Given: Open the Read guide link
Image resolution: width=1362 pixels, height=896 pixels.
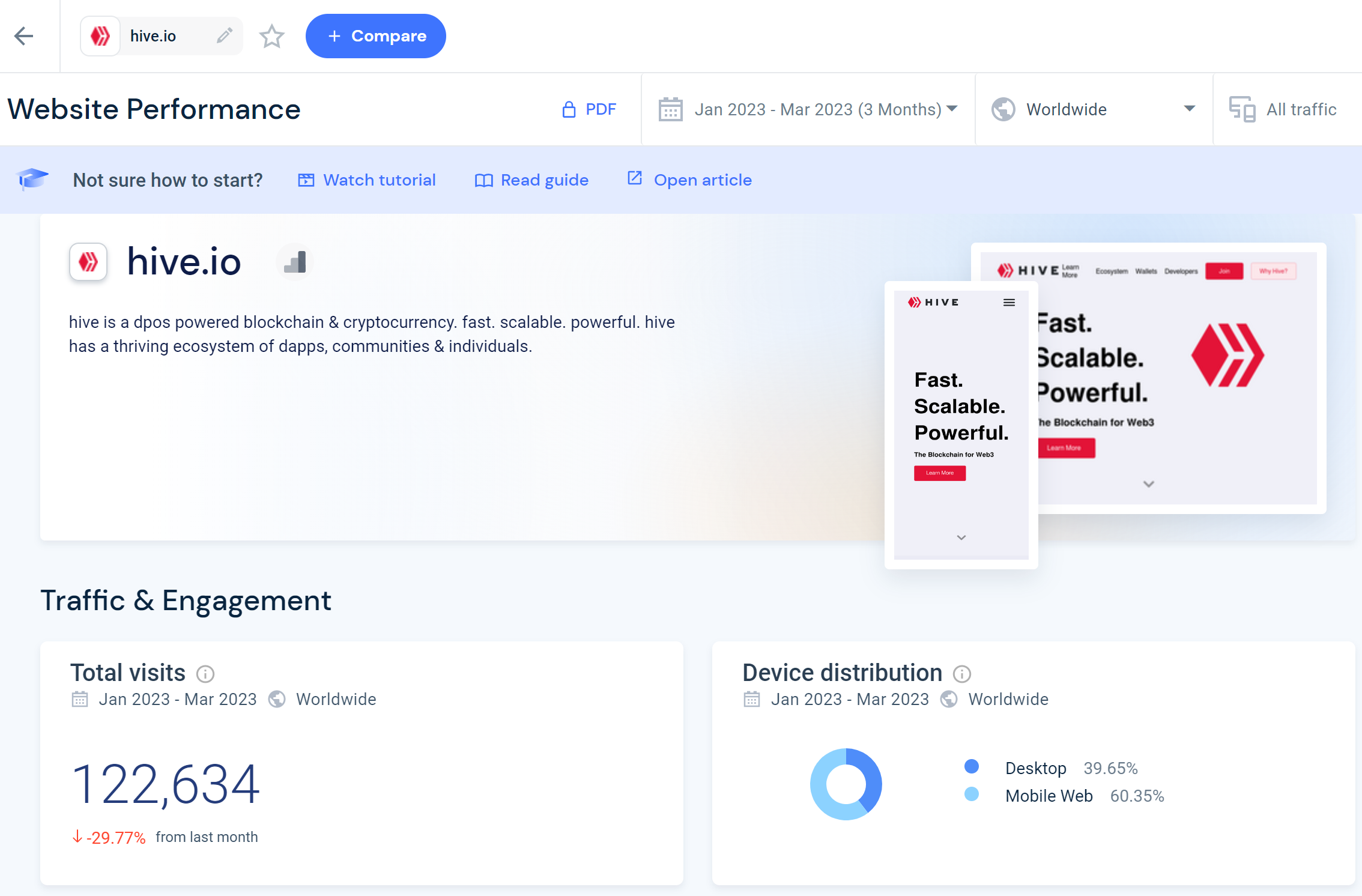Looking at the screenshot, I should pyautogui.click(x=531, y=180).
